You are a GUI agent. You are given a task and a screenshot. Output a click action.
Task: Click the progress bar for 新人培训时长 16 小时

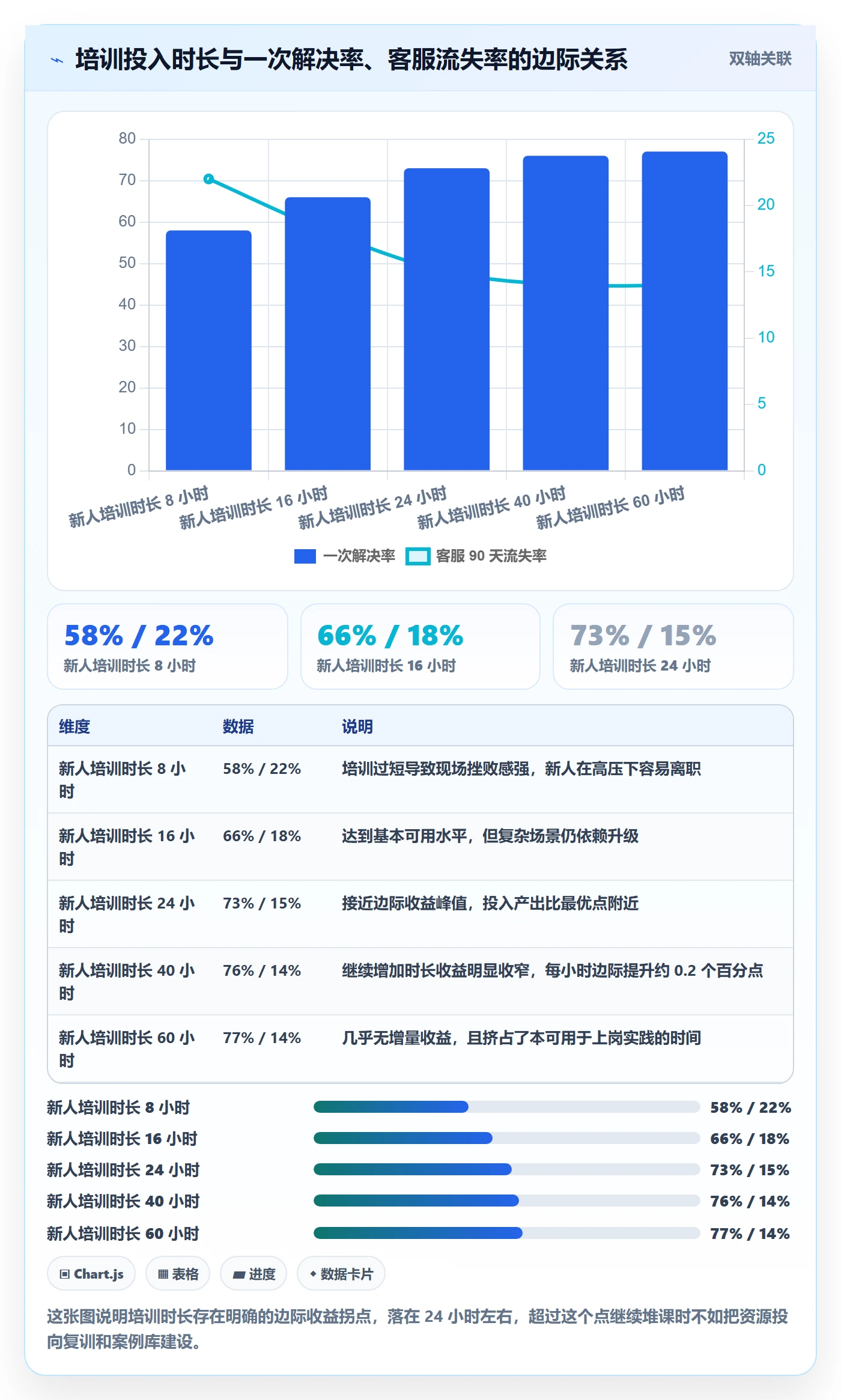coord(507,1138)
